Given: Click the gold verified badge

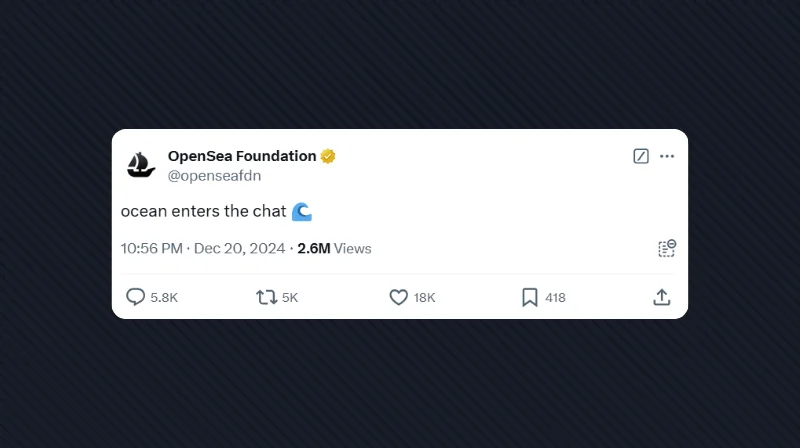Looking at the screenshot, I should [x=327, y=156].
